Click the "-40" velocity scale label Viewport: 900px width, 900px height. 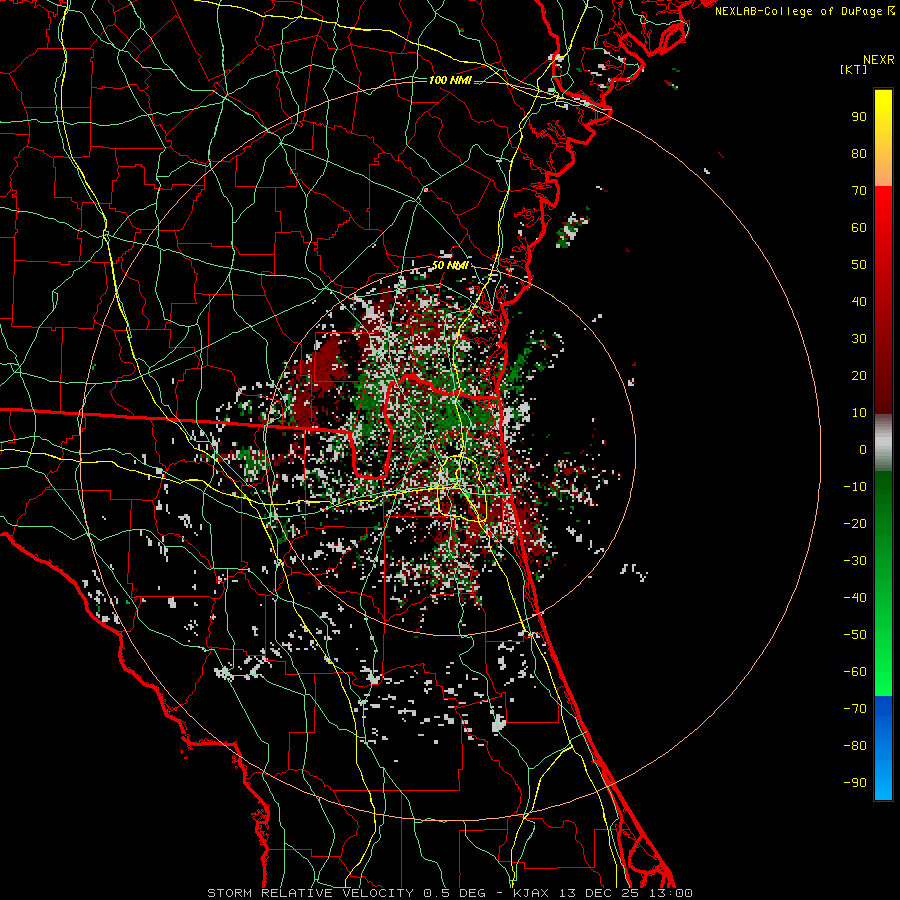pyautogui.click(x=855, y=598)
